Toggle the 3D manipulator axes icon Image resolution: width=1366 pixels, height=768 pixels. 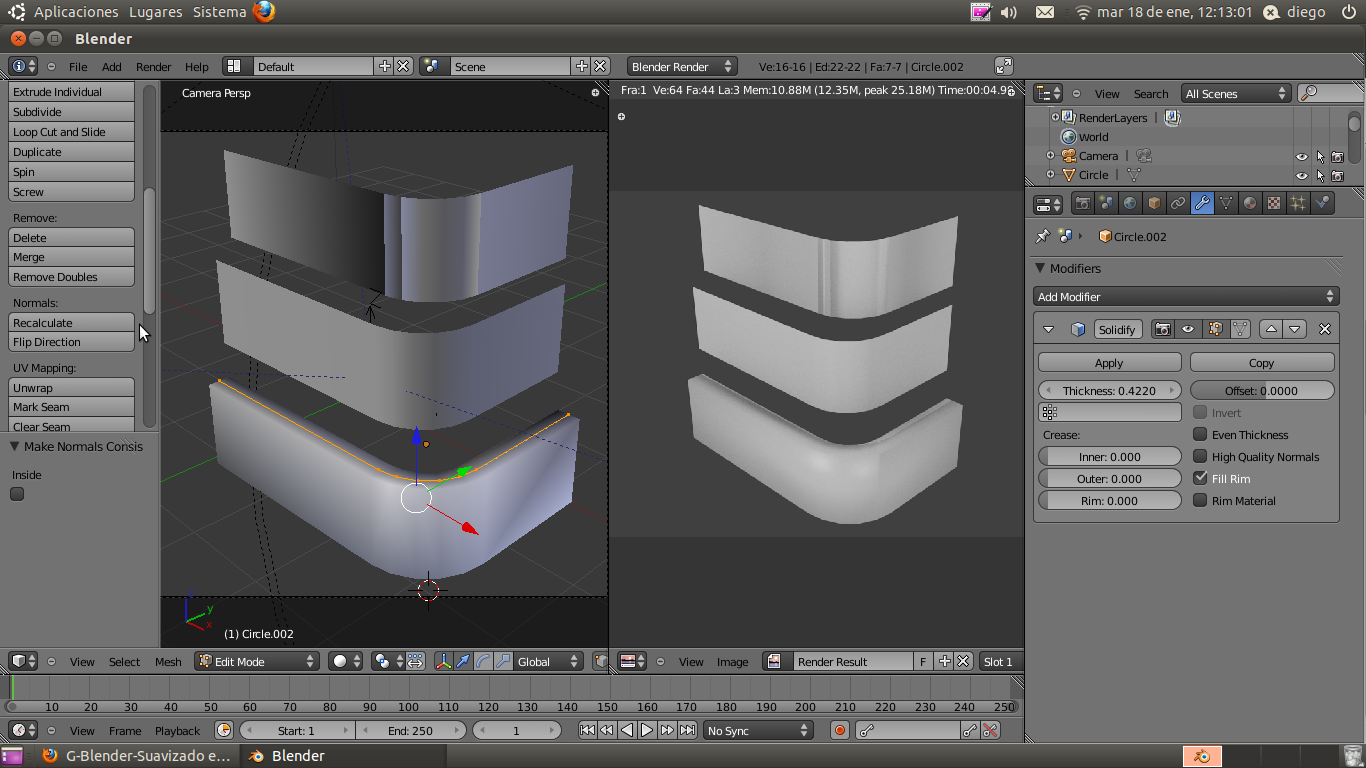pos(443,661)
